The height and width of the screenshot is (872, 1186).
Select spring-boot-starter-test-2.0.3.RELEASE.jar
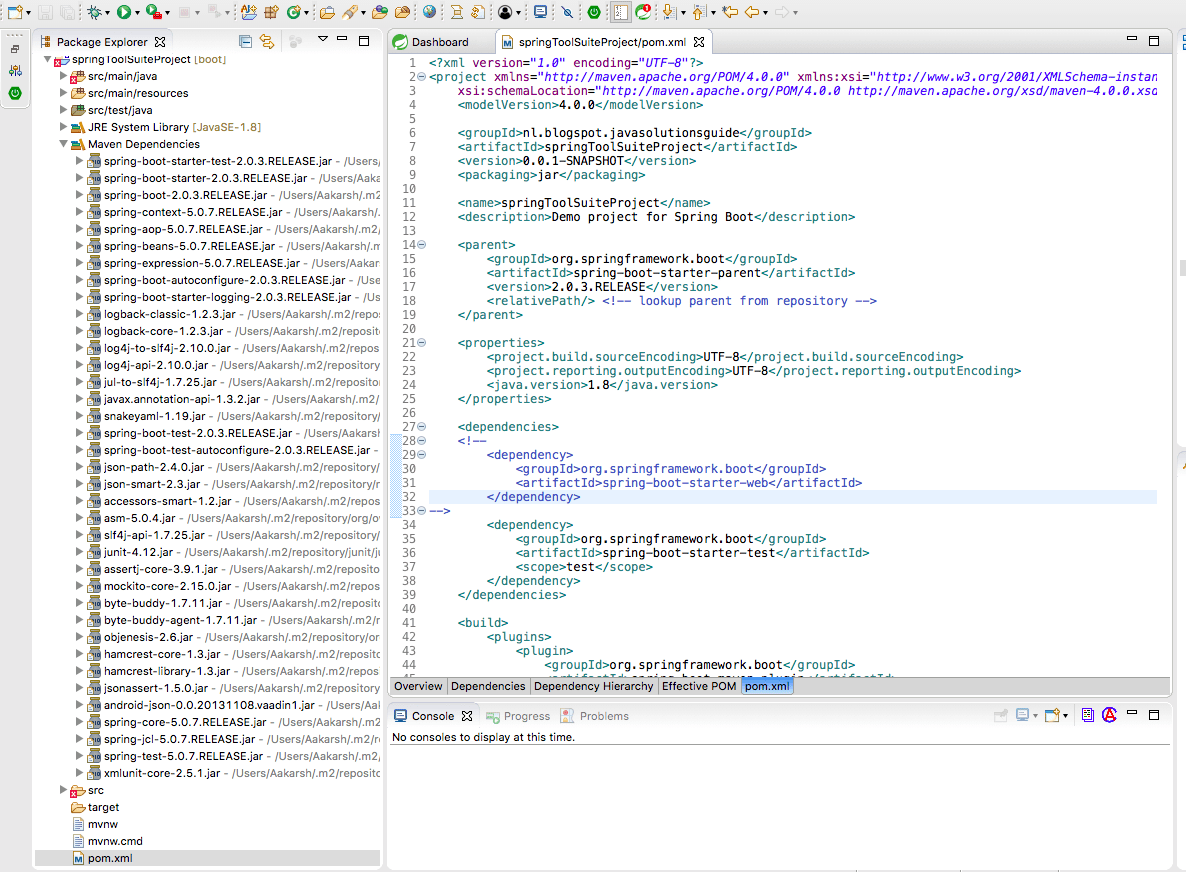pyautogui.click(x=218, y=161)
